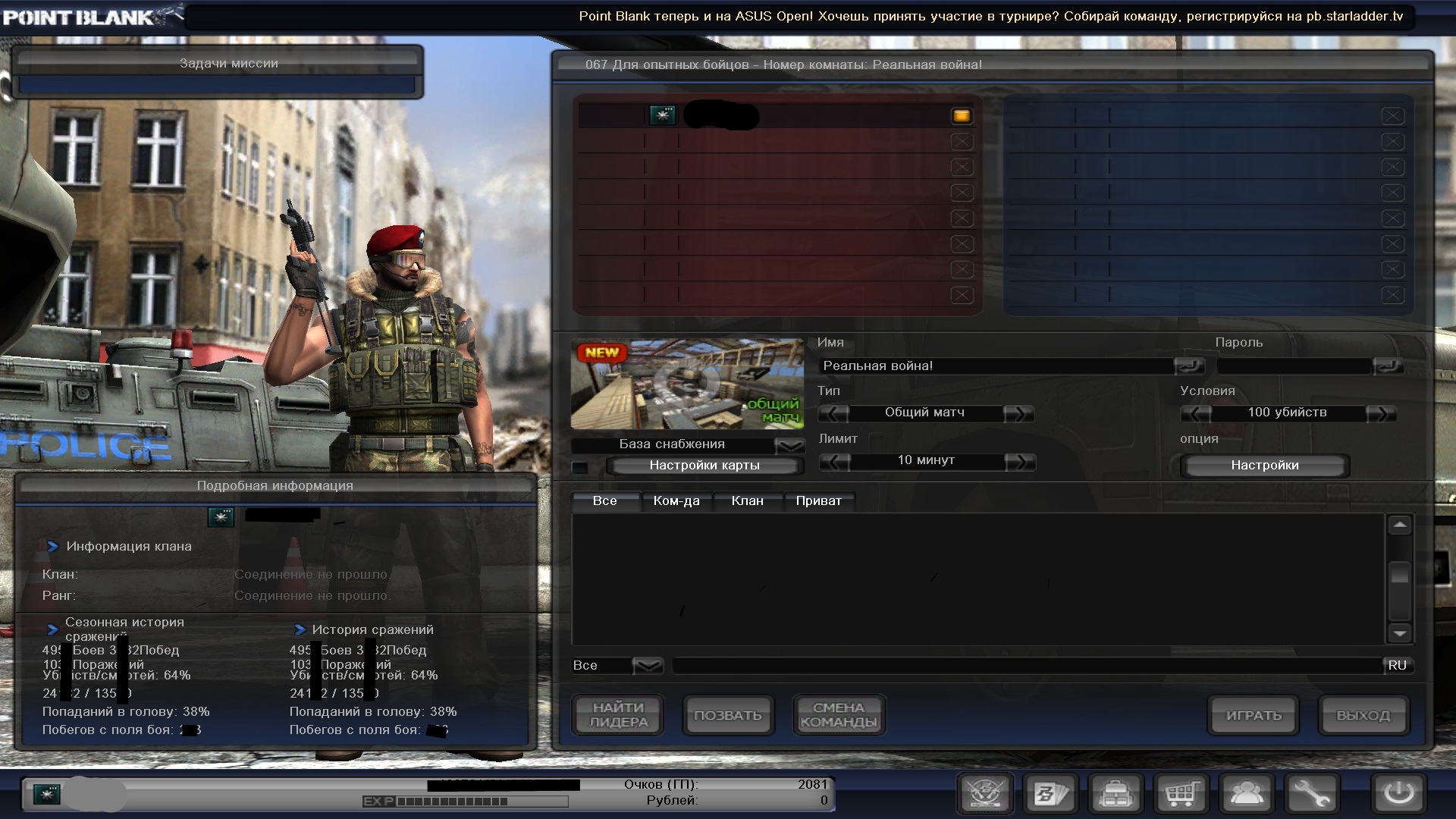Switch to the Клан chat tab
This screenshot has height=819, width=1456.
pos(747,500)
